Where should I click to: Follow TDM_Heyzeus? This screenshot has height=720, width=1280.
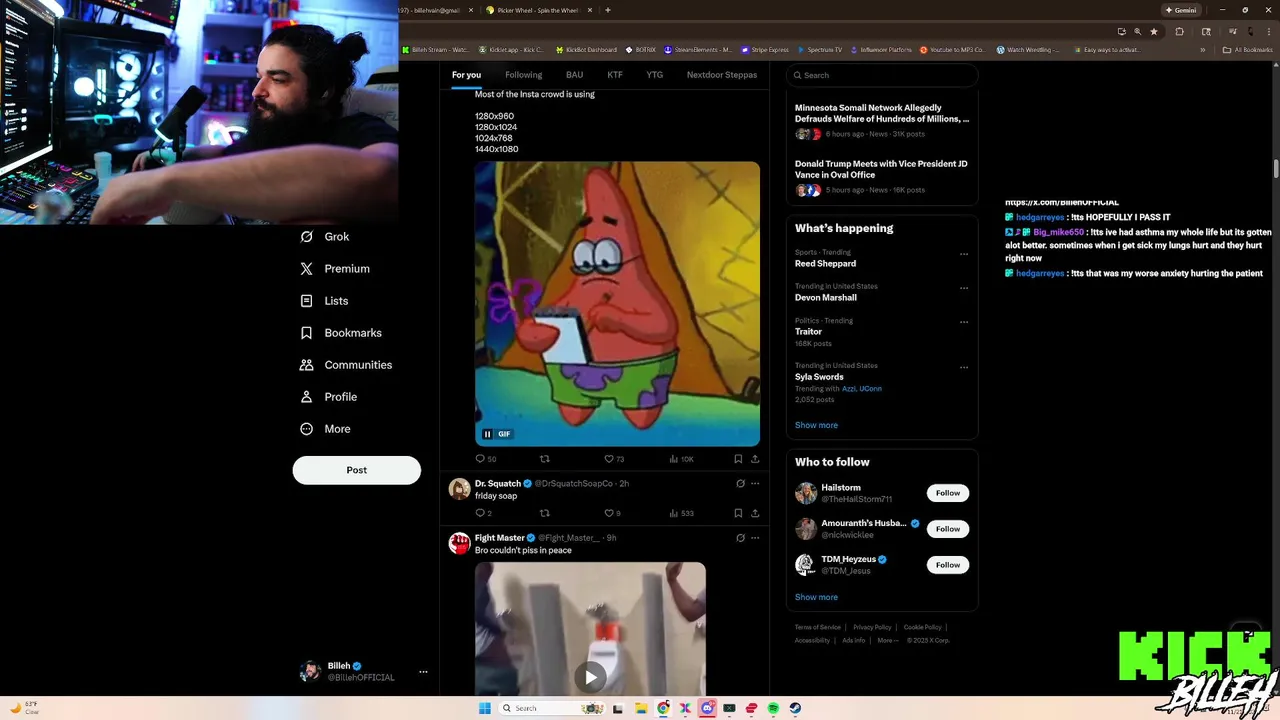pyautogui.click(x=948, y=565)
